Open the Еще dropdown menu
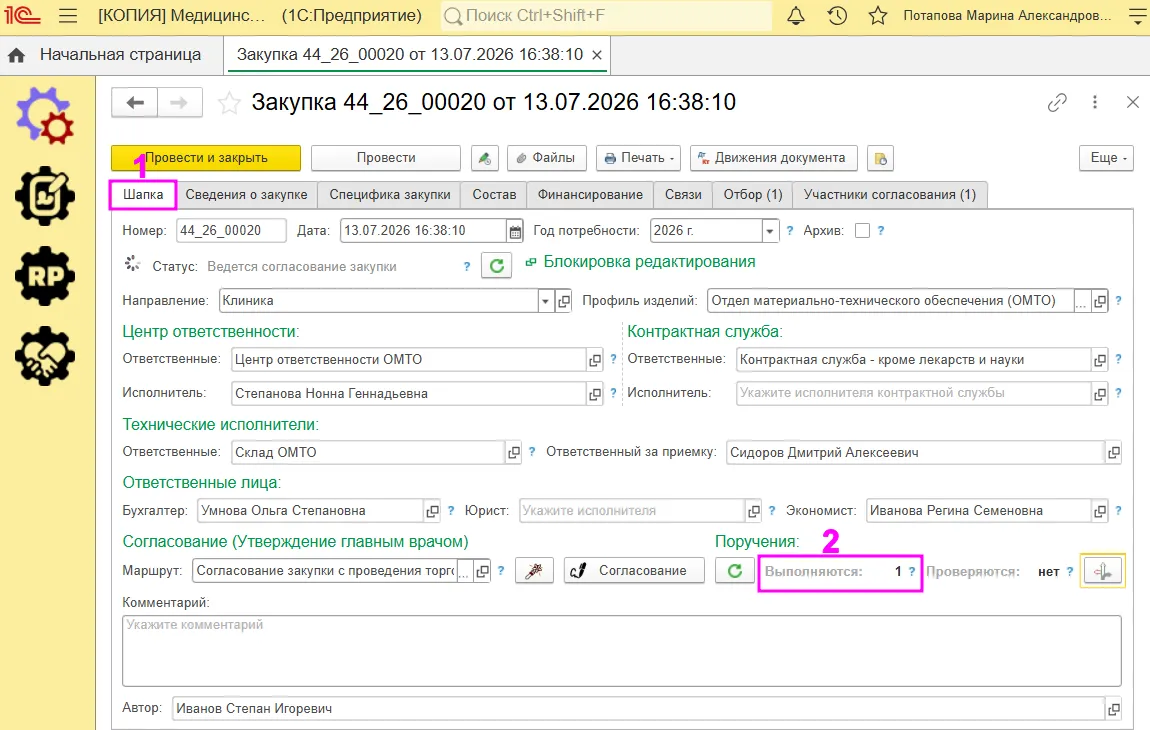This screenshot has height=730, width=1150. click(x=1106, y=158)
